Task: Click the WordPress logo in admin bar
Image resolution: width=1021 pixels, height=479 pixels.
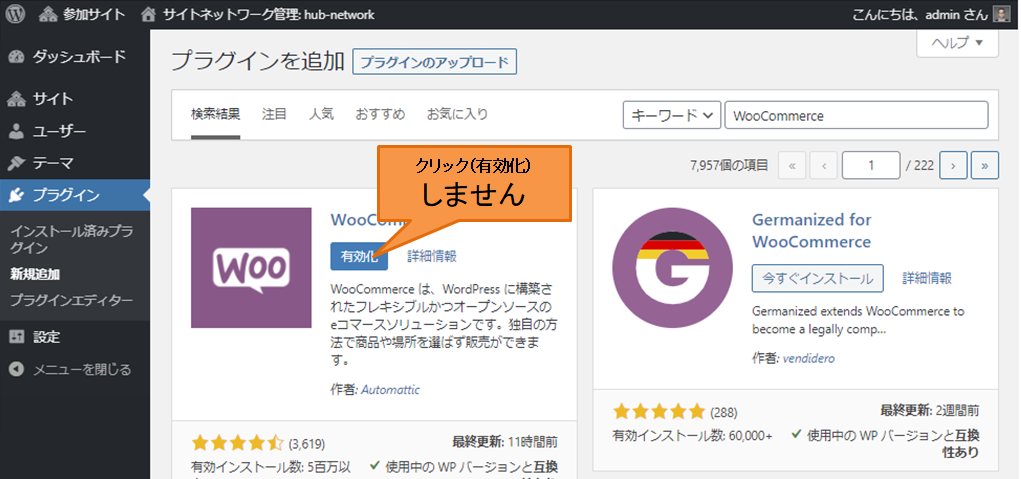Action: click(15, 14)
